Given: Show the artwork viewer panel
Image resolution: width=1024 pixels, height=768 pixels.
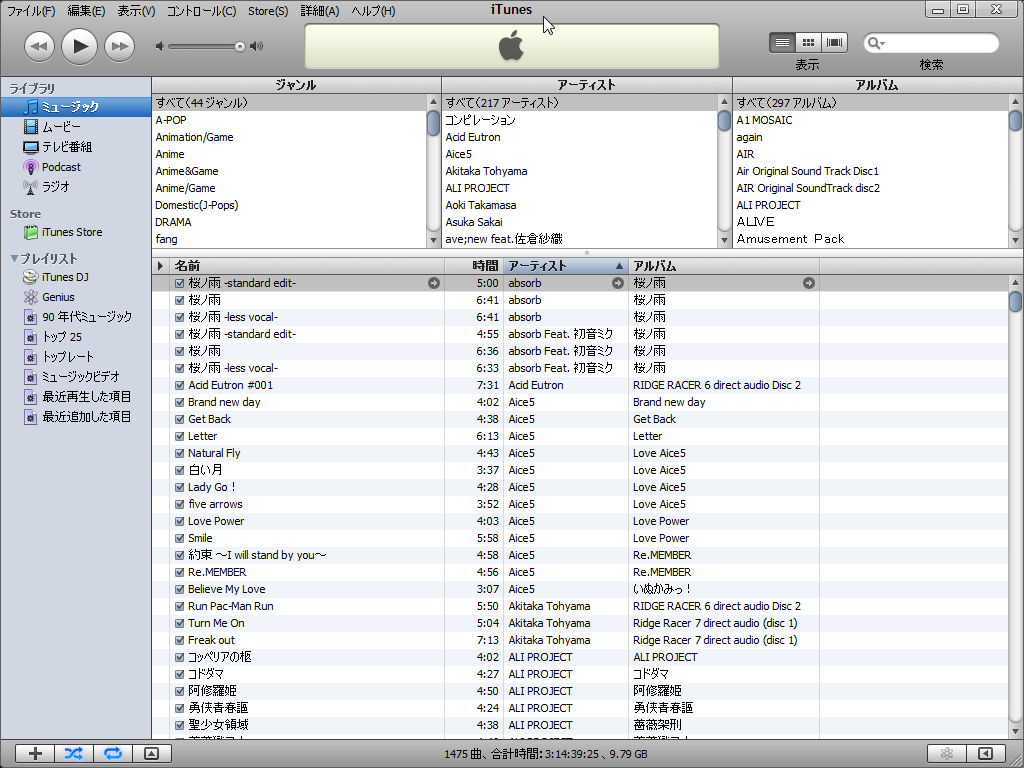Looking at the screenshot, I should click(x=152, y=754).
